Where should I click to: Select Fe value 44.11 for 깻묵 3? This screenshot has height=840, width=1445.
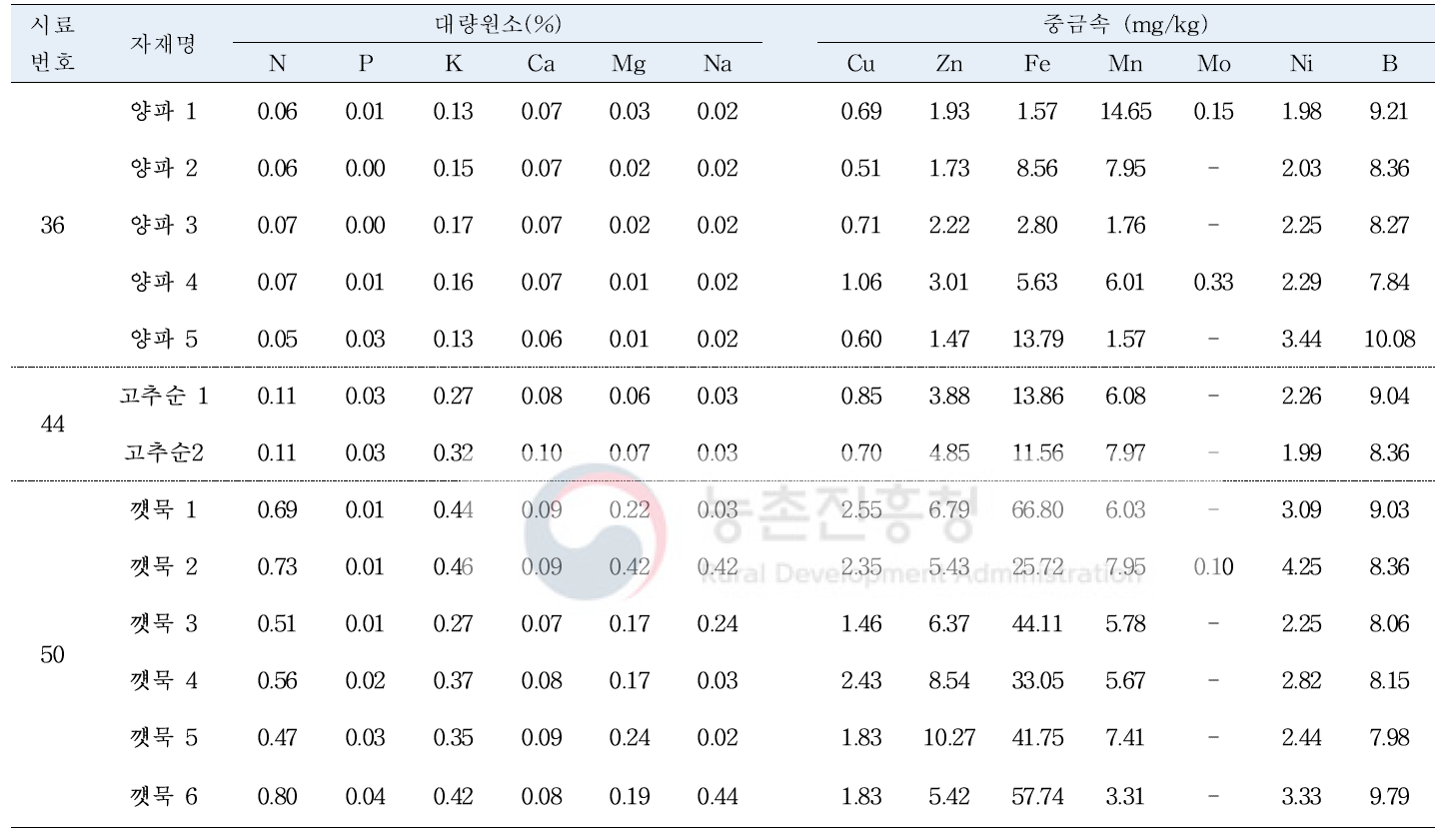point(1037,624)
